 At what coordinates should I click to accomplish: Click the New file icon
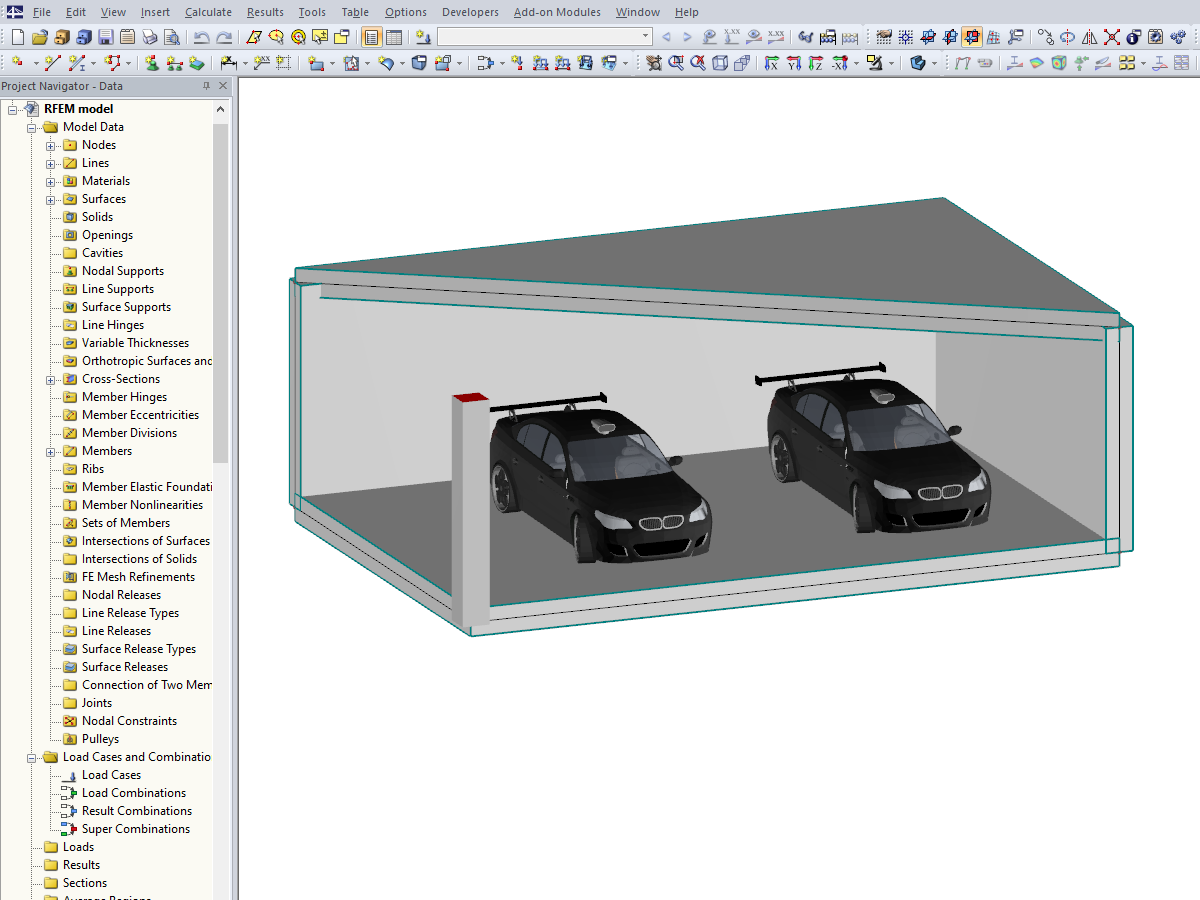click(17, 37)
